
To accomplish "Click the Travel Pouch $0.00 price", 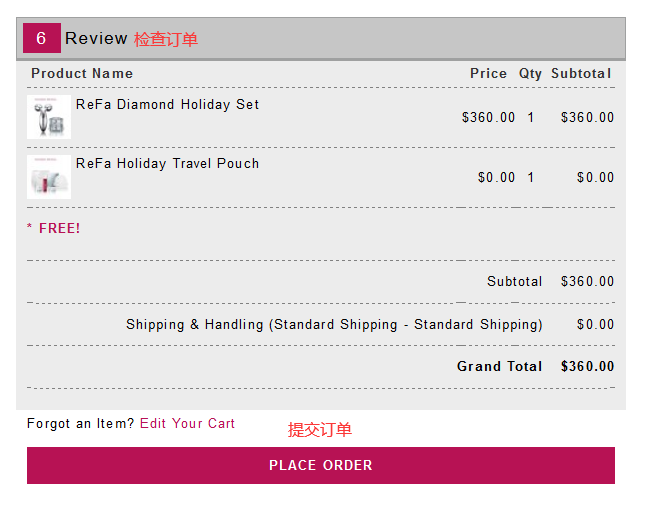I will 496,177.
